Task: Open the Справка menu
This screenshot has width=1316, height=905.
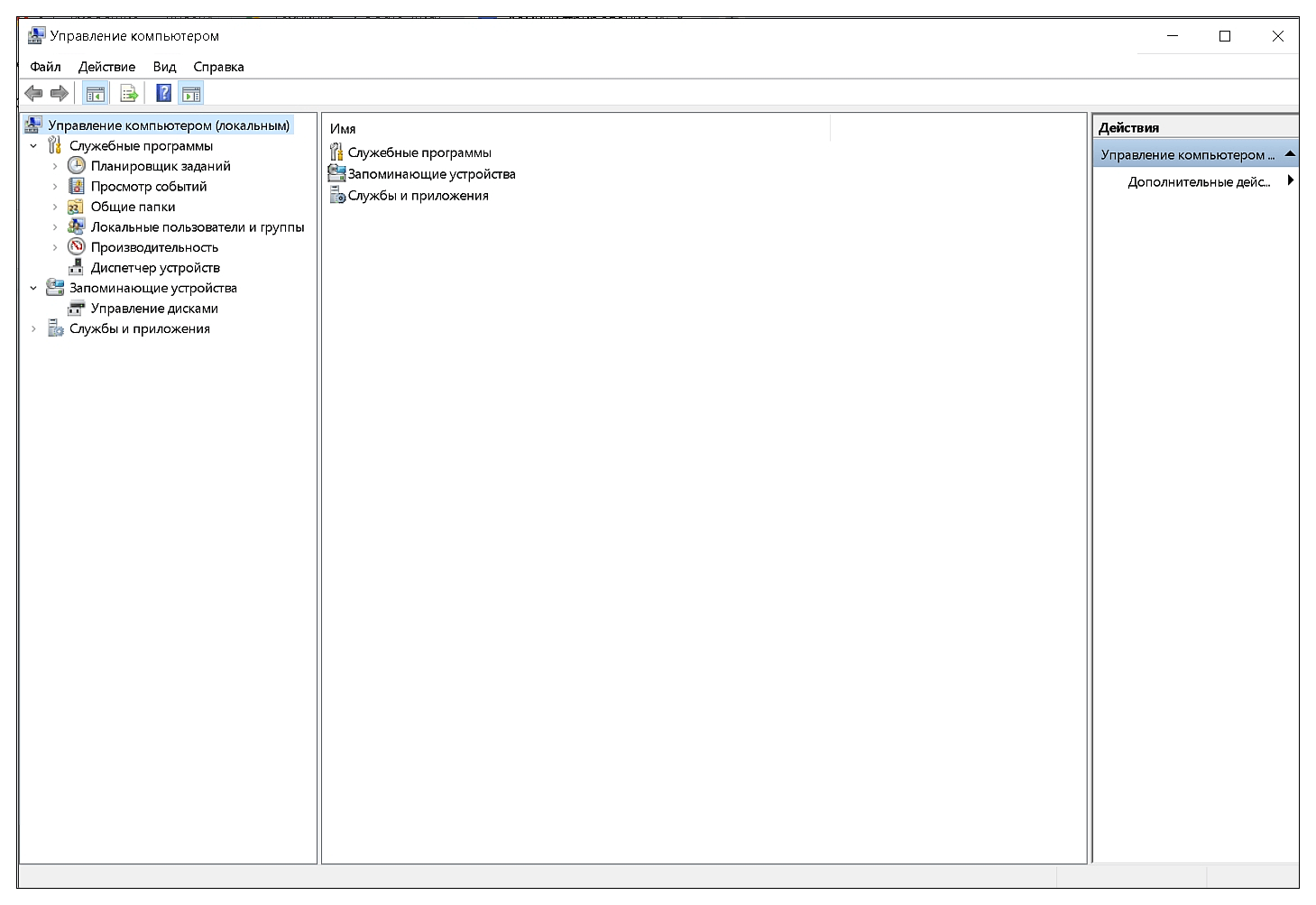Action: (218, 67)
